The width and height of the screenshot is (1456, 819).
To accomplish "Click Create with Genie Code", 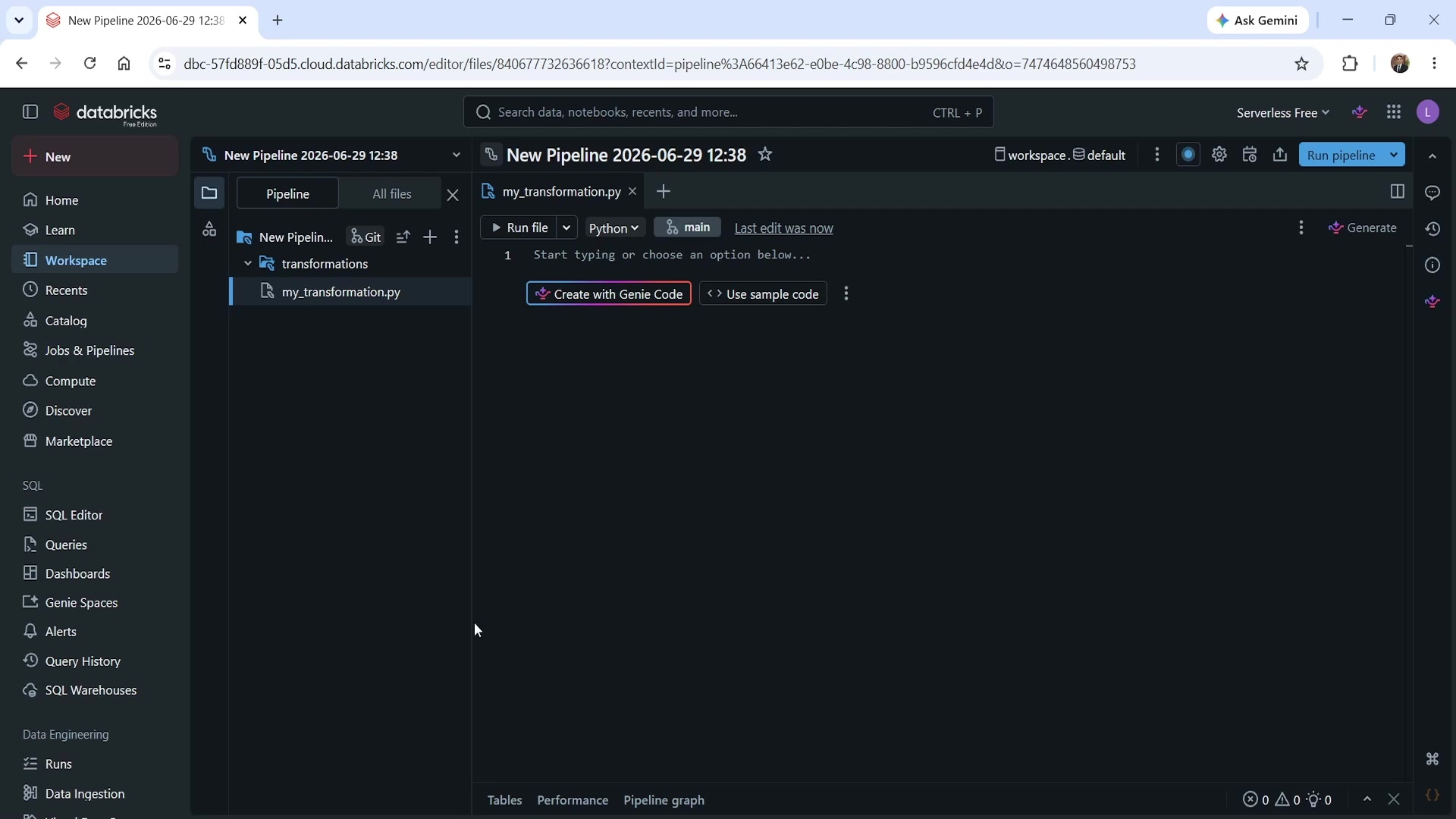I will 609,294.
